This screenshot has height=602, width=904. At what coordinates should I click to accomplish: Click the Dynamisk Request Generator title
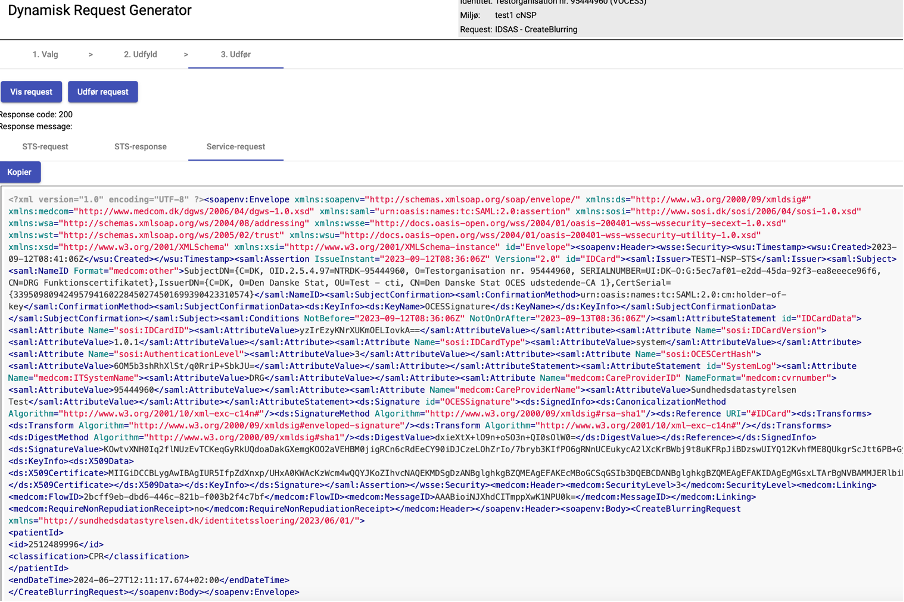click(x=96, y=11)
